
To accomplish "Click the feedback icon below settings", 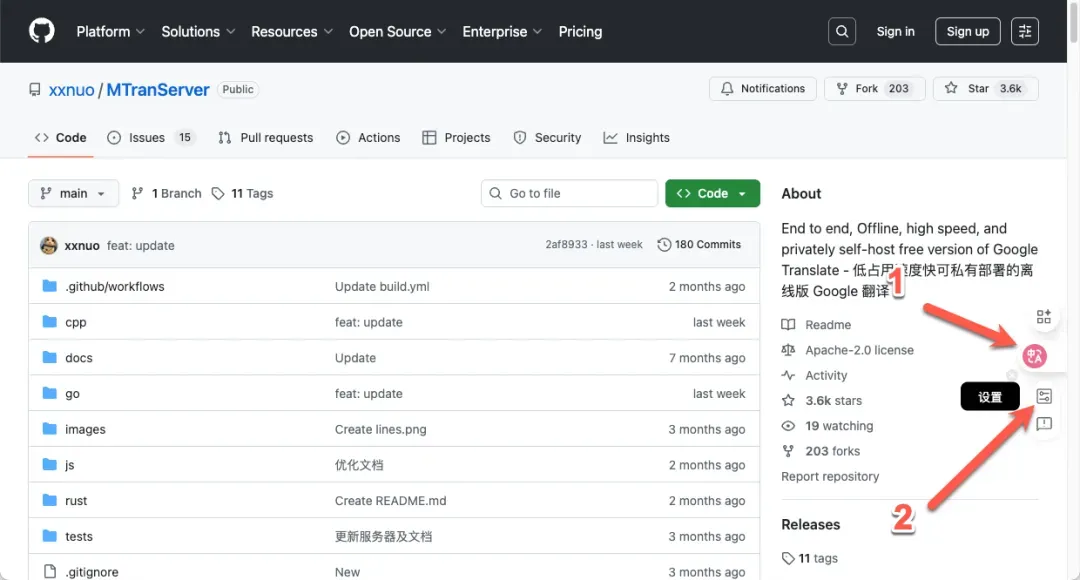I will 1044,424.
